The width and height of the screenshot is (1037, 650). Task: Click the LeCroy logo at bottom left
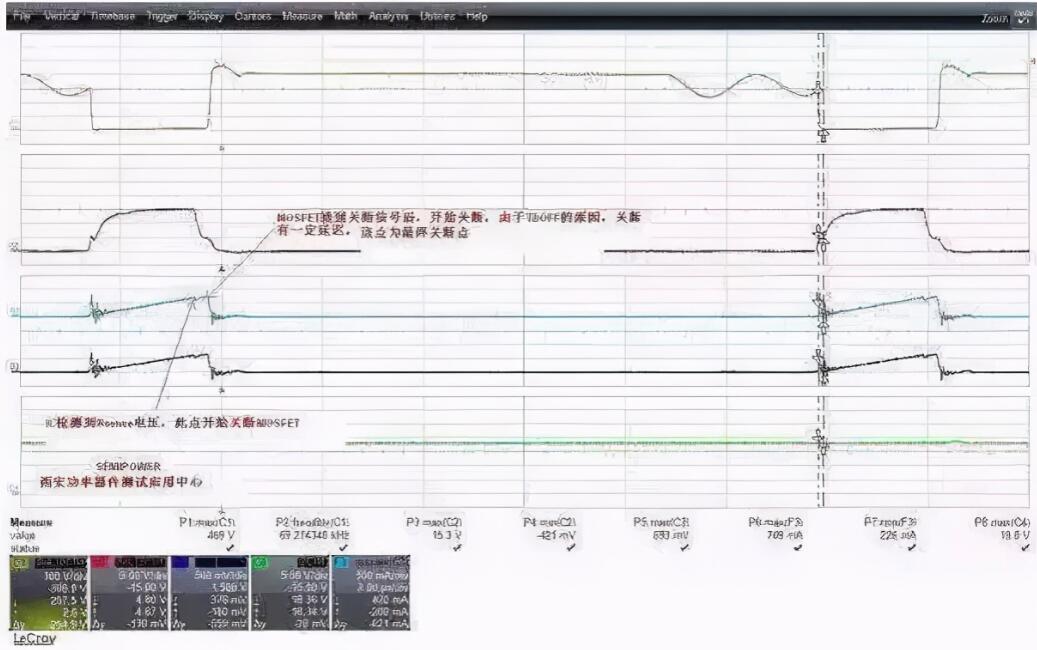pyautogui.click(x=34, y=638)
